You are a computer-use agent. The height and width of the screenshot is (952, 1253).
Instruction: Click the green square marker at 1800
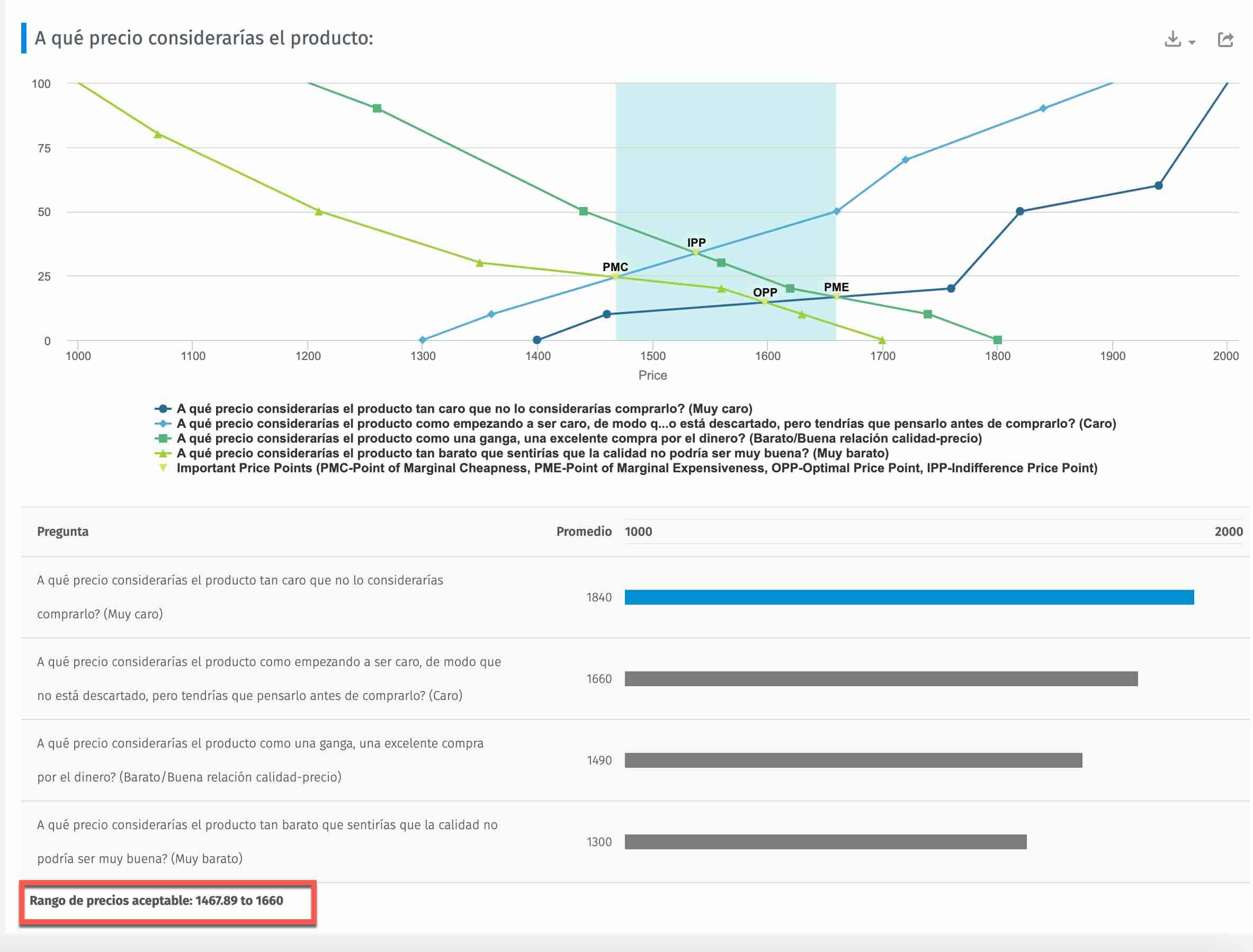(x=997, y=340)
